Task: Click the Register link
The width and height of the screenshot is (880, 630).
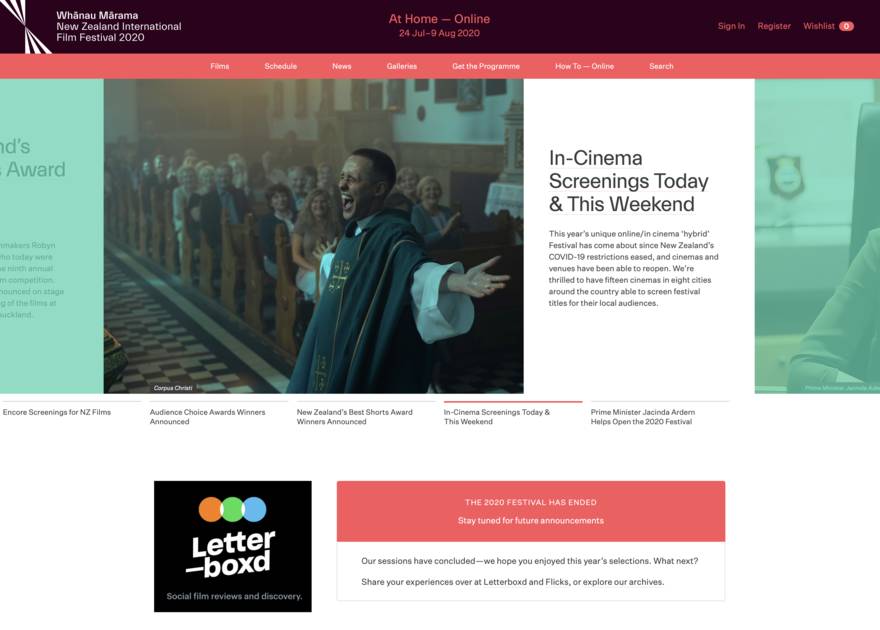Action: (774, 26)
